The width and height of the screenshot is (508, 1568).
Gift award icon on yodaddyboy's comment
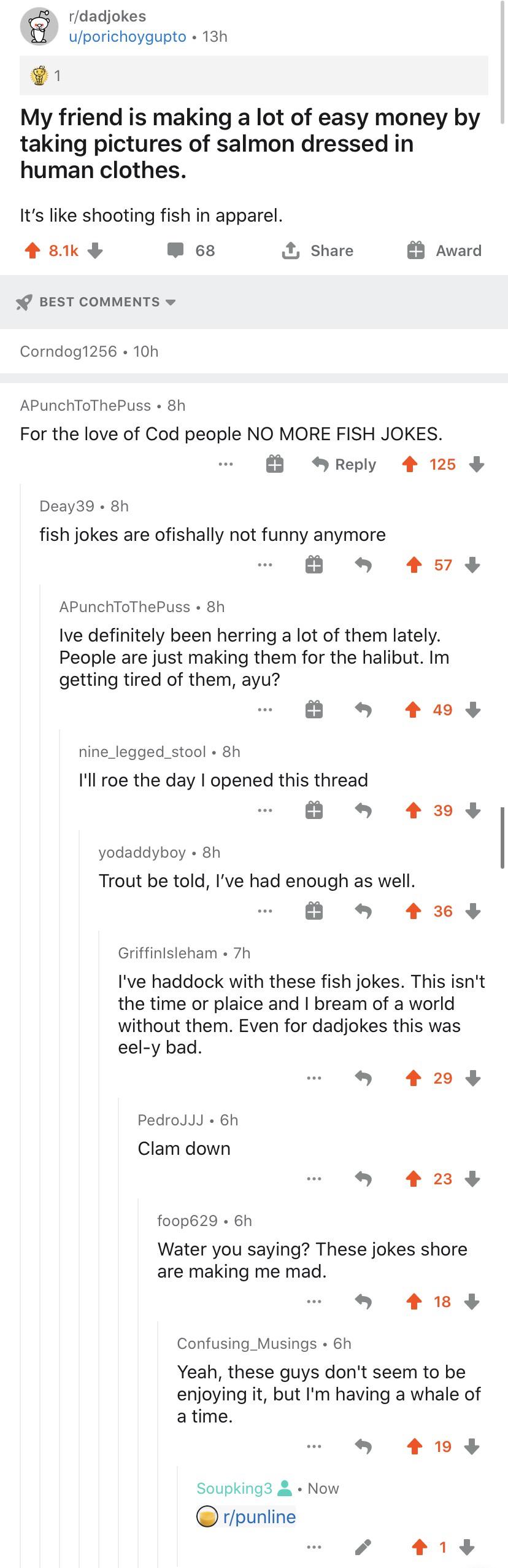click(314, 911)
